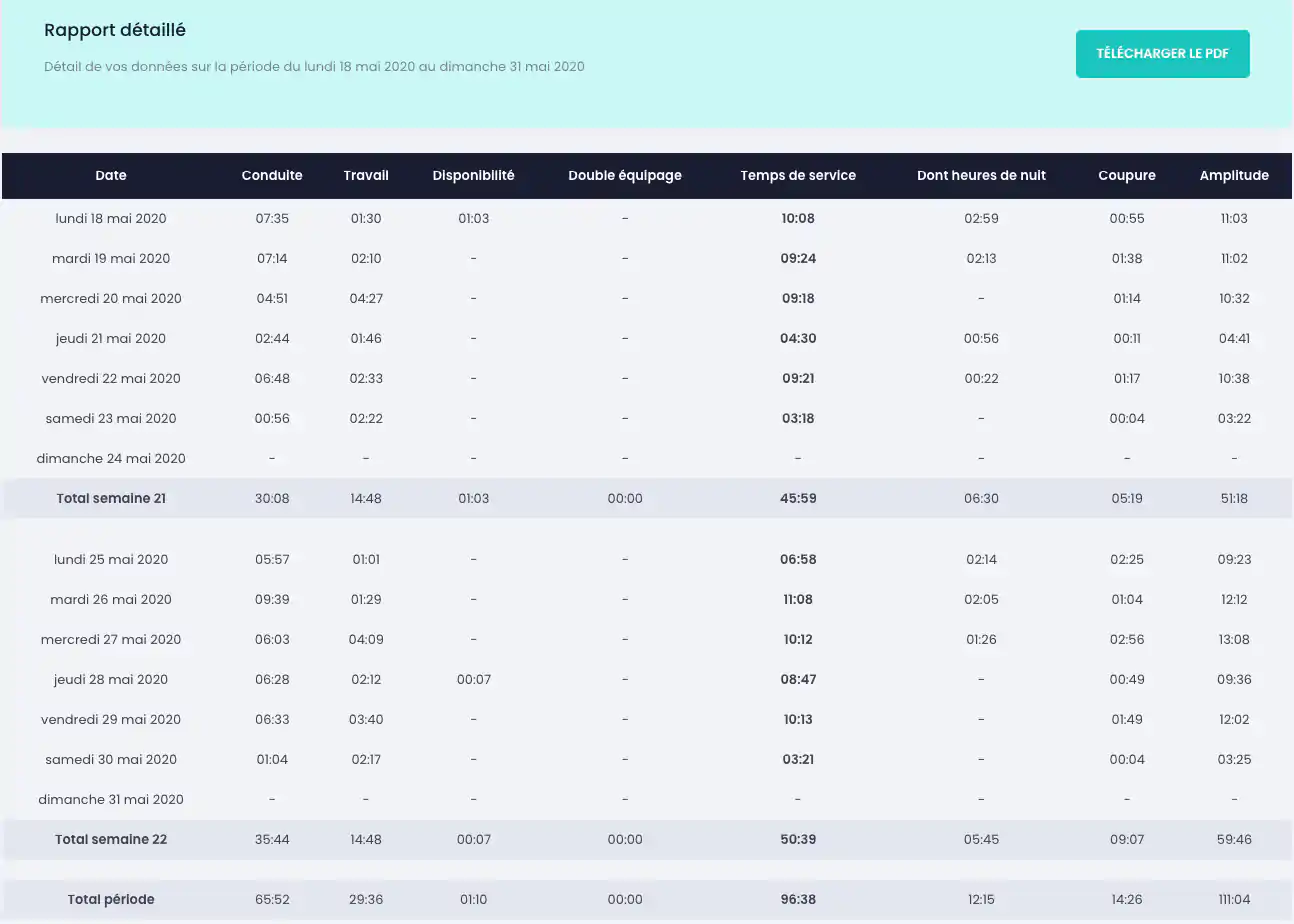
Task: Click Disponibilité 01:03 on lundi 18 mai
Action: pyautogui.click(x=474, y=218)
